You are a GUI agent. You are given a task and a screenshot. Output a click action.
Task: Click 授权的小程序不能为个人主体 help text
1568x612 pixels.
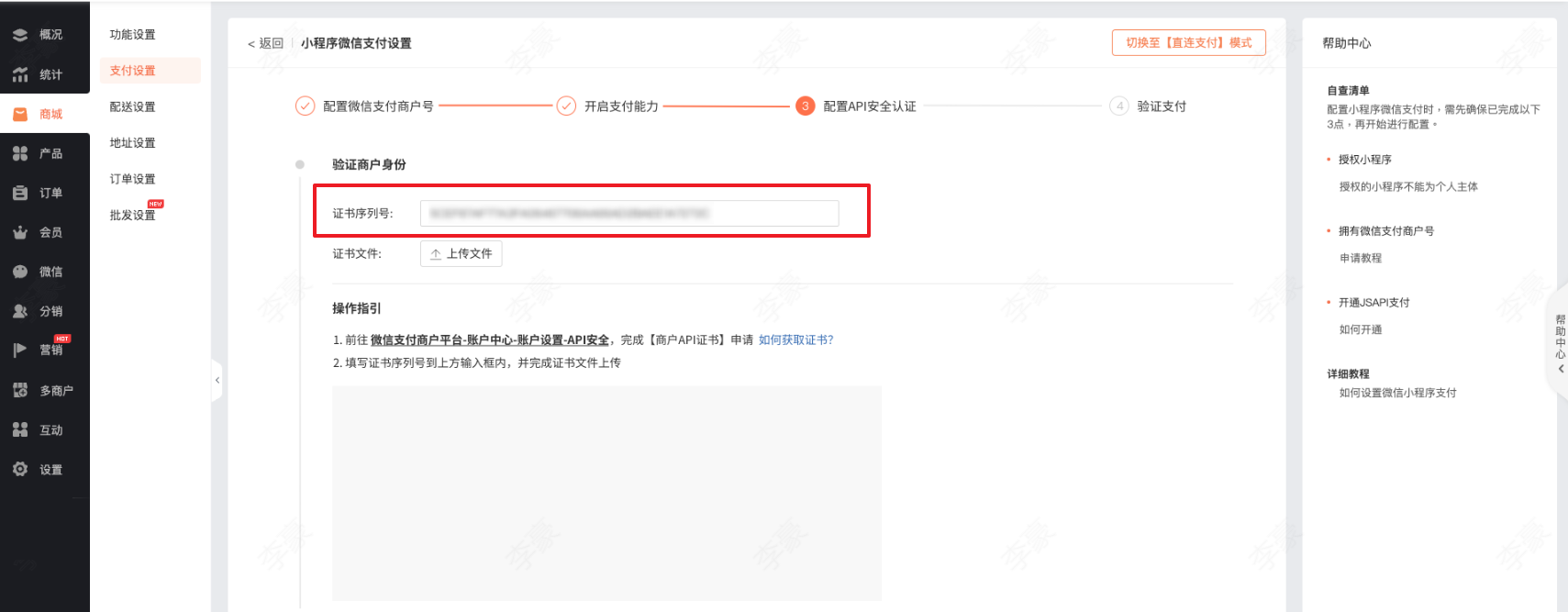click(x=1408, y=187)
